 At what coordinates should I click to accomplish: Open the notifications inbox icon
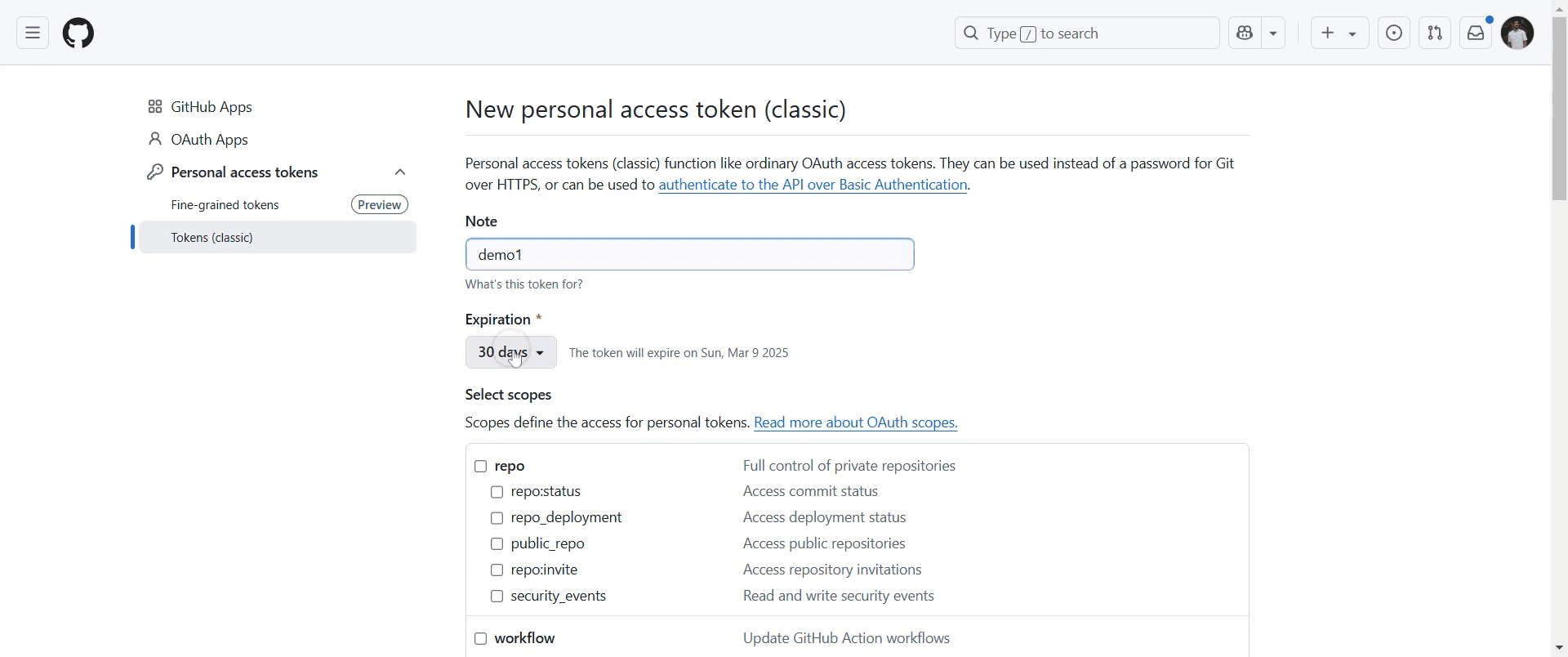pos(1476,34)
